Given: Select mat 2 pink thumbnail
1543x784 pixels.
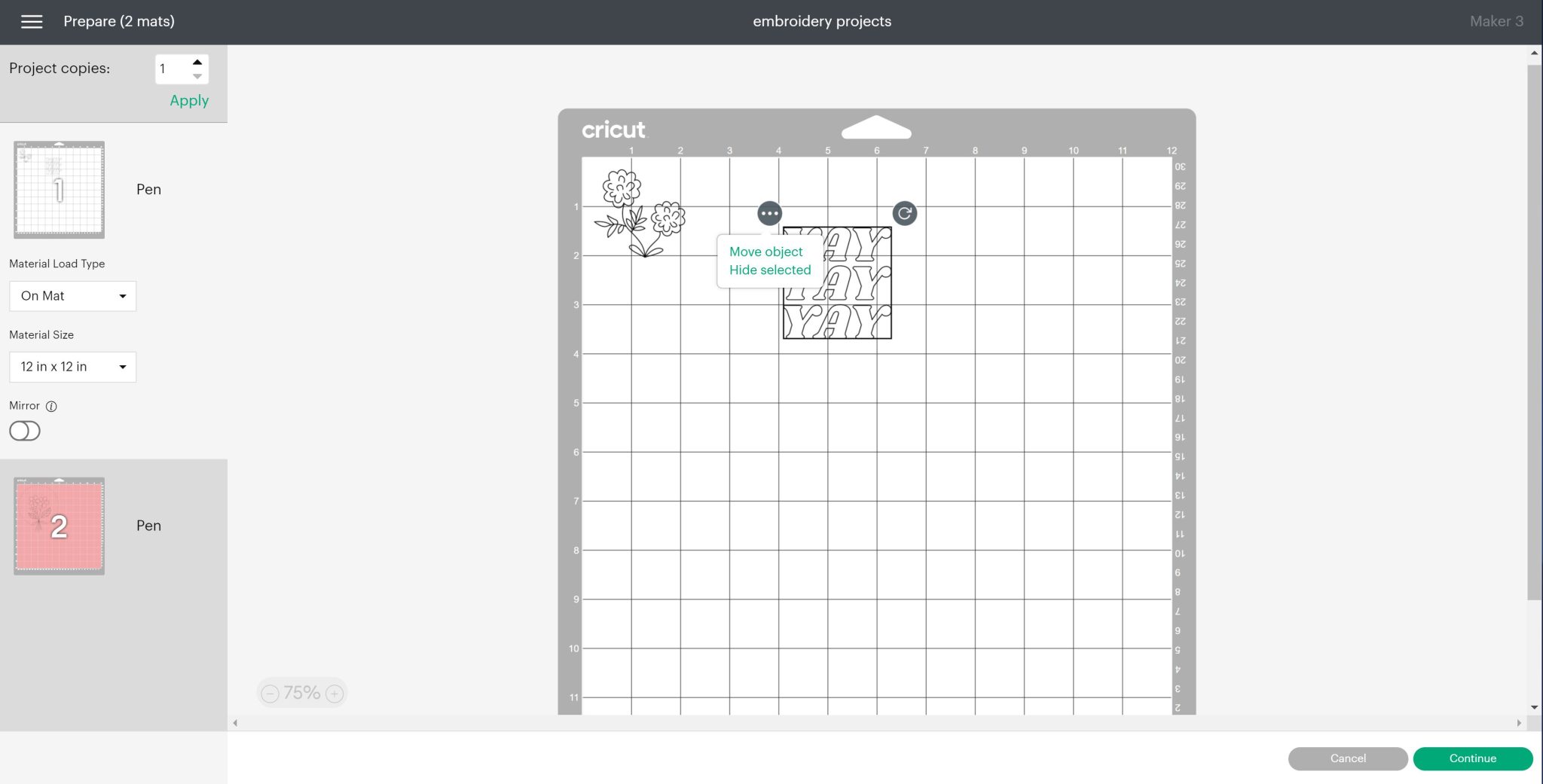Looking at the screenshot, I should pyautogui.click(x=59, y=526).
